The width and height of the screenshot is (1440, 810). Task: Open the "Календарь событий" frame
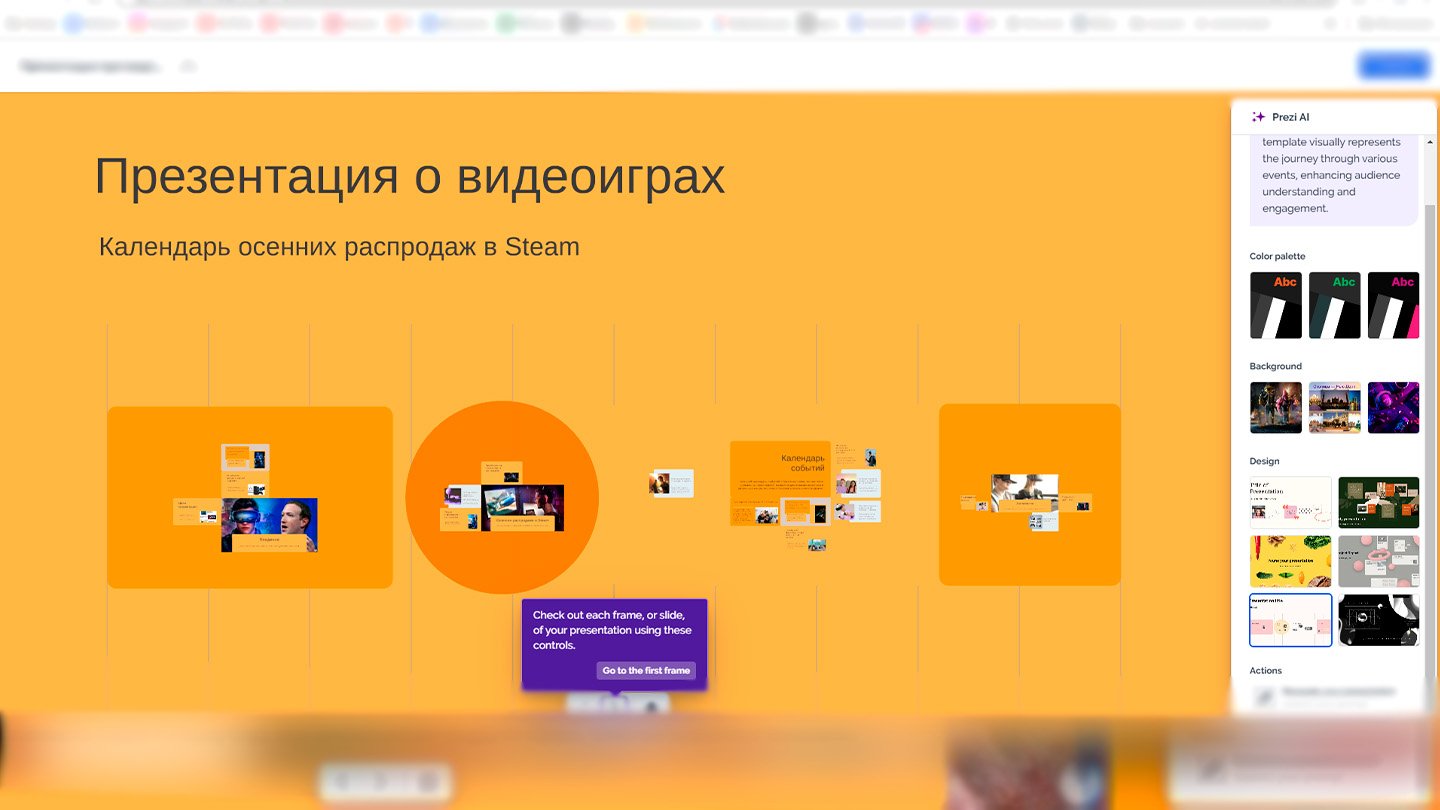pyautogui.click(x=805, y=495)
